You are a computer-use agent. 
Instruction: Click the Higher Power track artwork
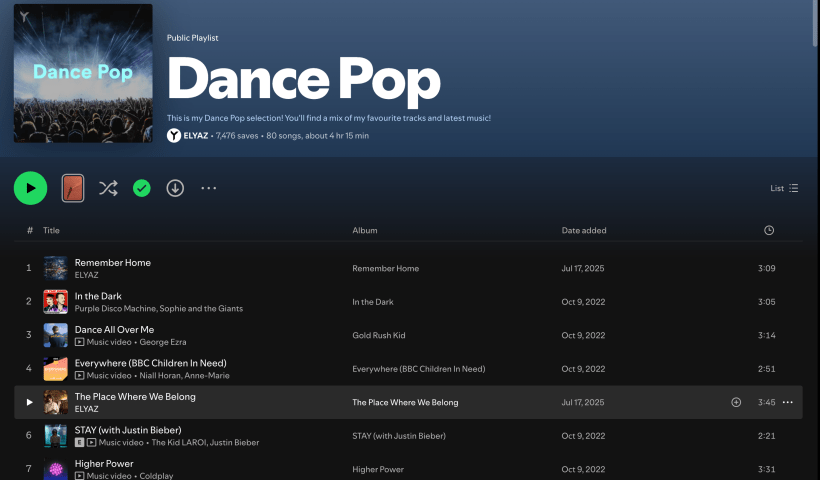click(x=55, y=469)
